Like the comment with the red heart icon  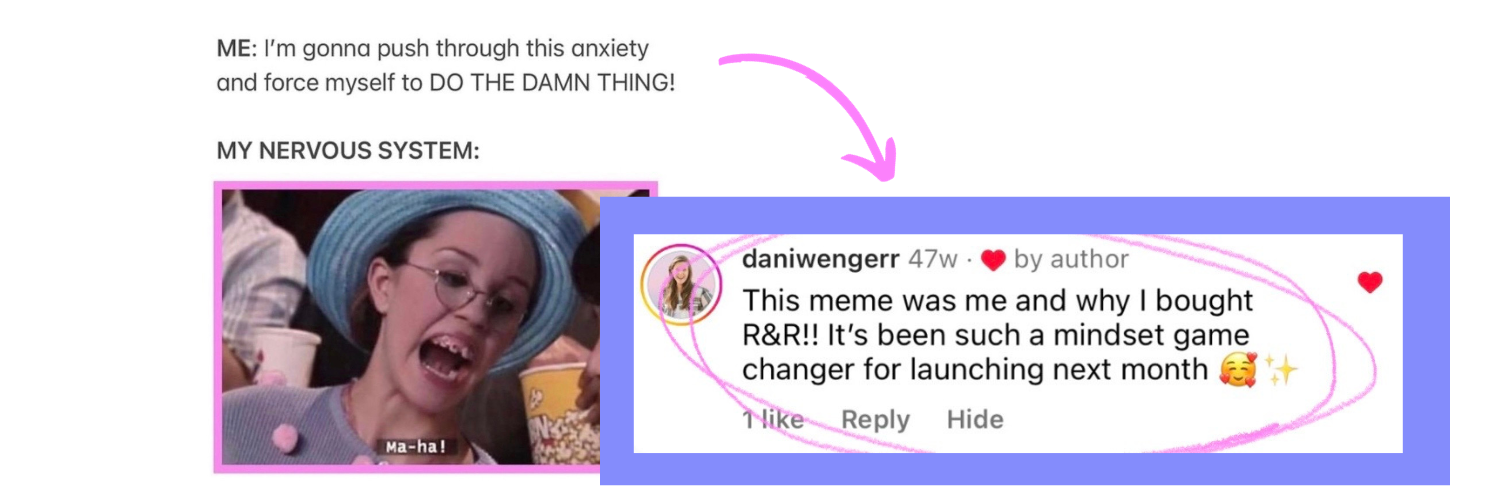pos(1370,283)
